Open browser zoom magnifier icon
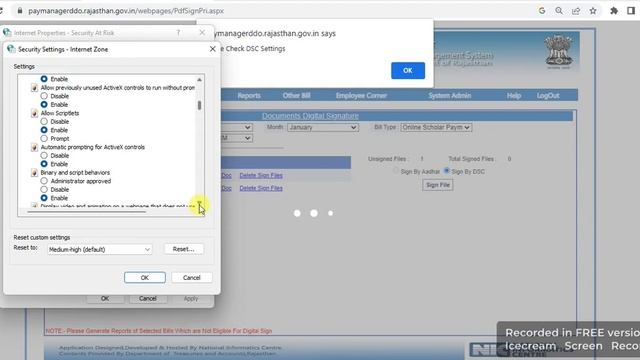Viewport: 640px width, 360px height. coord(559,11)
